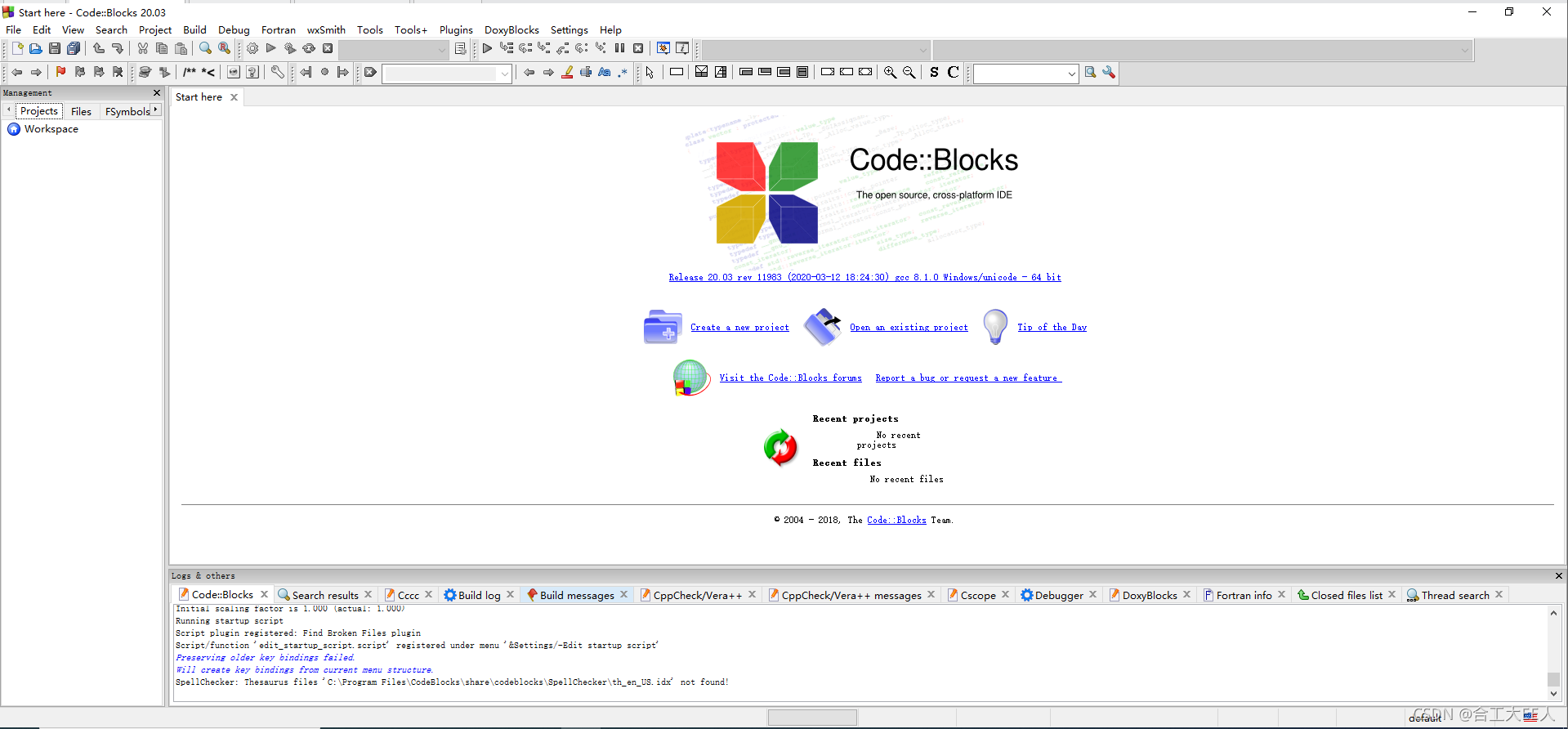The image size is (1568, 729).
Task: Show more Management tabs to the right
Action: pyautogui.click(x=155, y=110)
